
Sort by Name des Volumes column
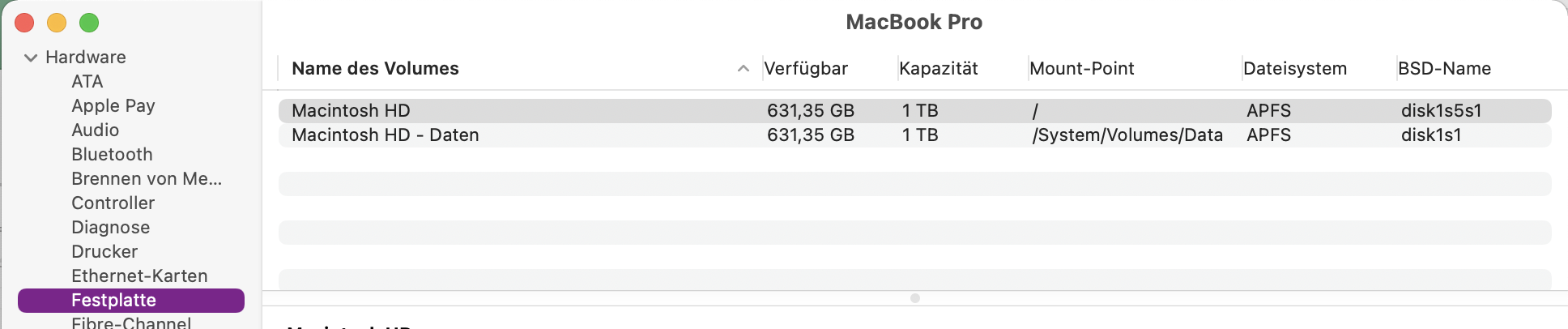375,69
